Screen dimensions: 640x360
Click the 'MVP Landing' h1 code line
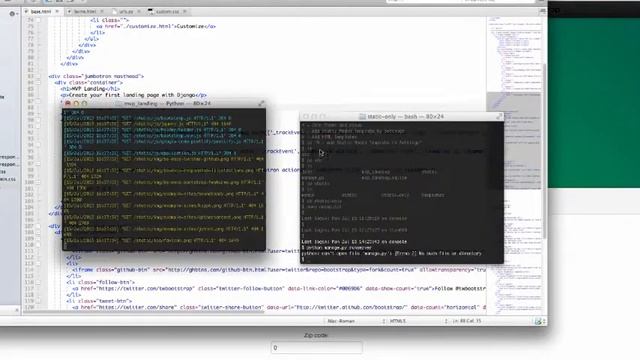90,89
